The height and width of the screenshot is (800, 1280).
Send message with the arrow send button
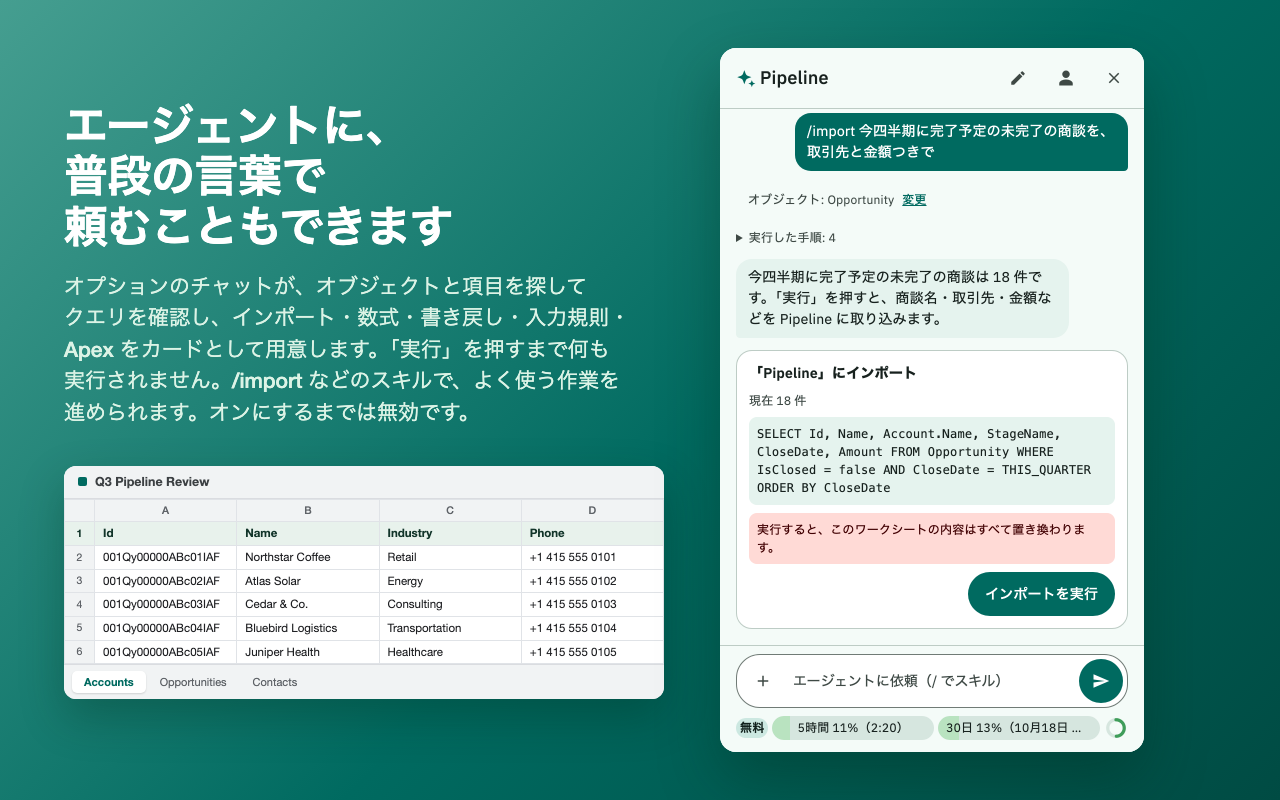tap(1101, 681)
